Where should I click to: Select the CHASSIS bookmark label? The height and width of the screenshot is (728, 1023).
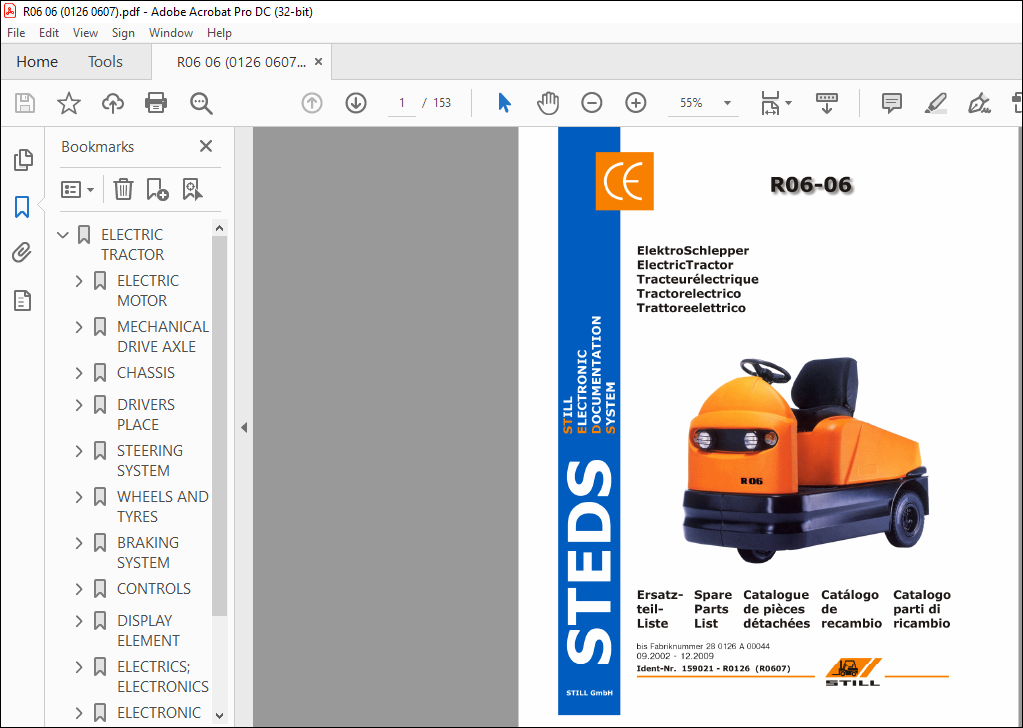pos(146,373)
